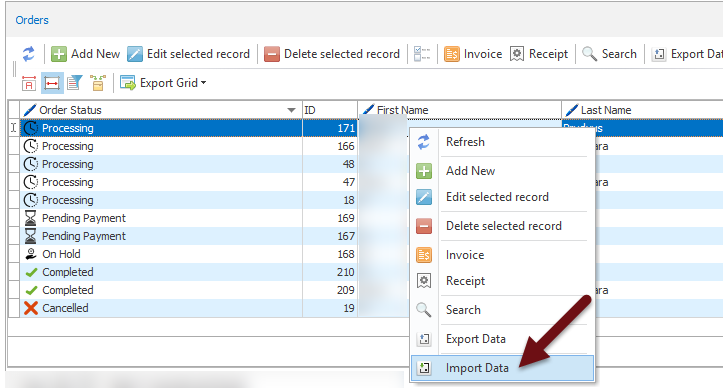
Task: Click the Last Name column header
Action: 642,110
